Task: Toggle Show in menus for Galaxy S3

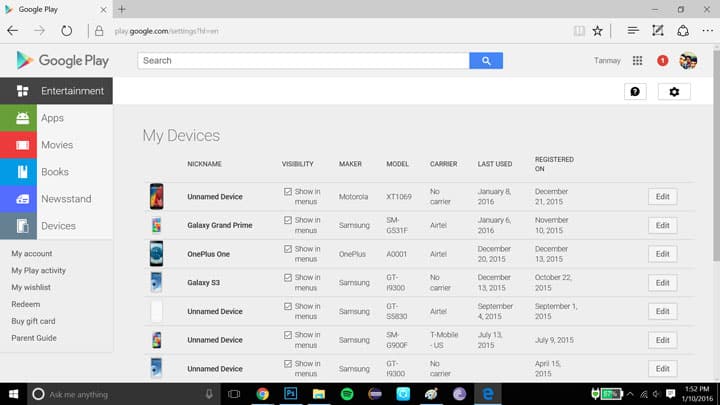Action: point(288,277)
